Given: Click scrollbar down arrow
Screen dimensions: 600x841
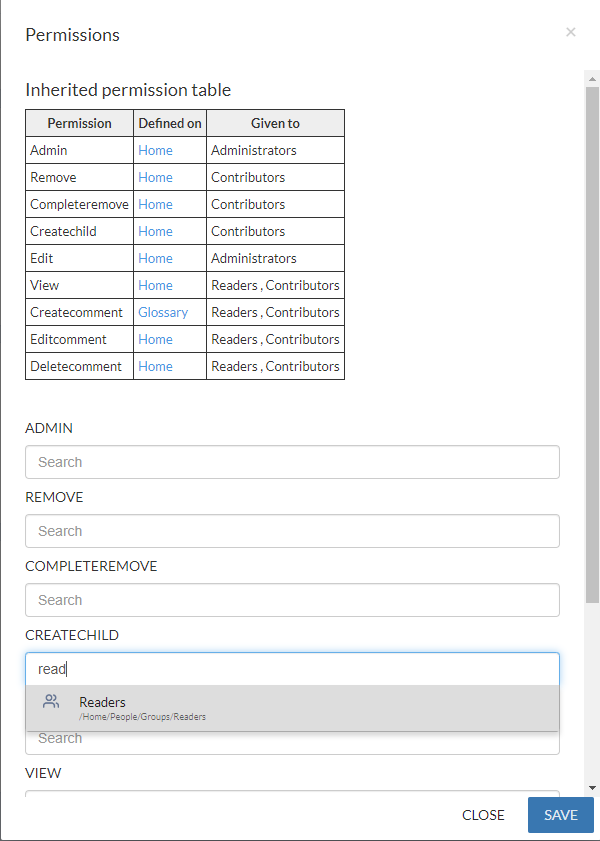Looking at the screenshot, I should pyautogui.click(x=592, y=788).
